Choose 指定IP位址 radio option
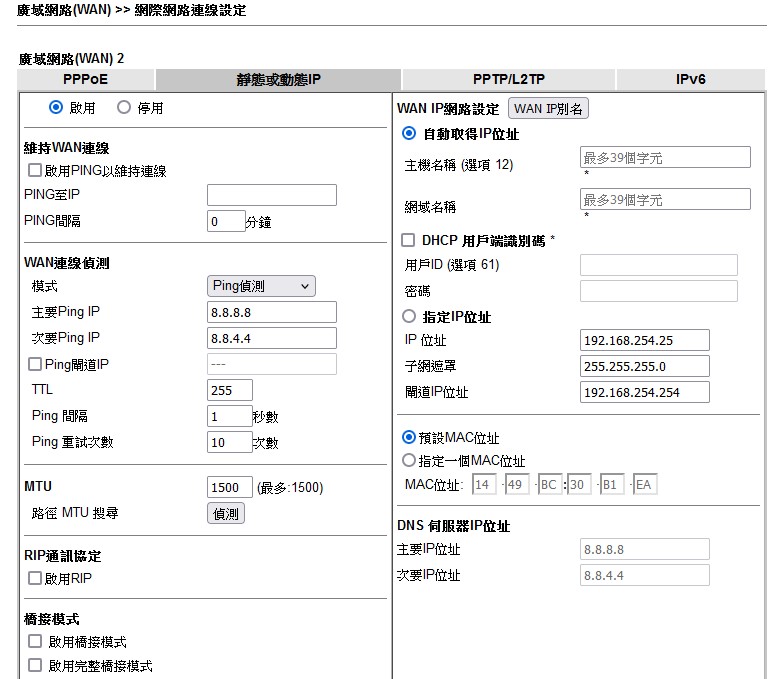The height and width of the screenshot is (679, 778). tap(408, 316)
